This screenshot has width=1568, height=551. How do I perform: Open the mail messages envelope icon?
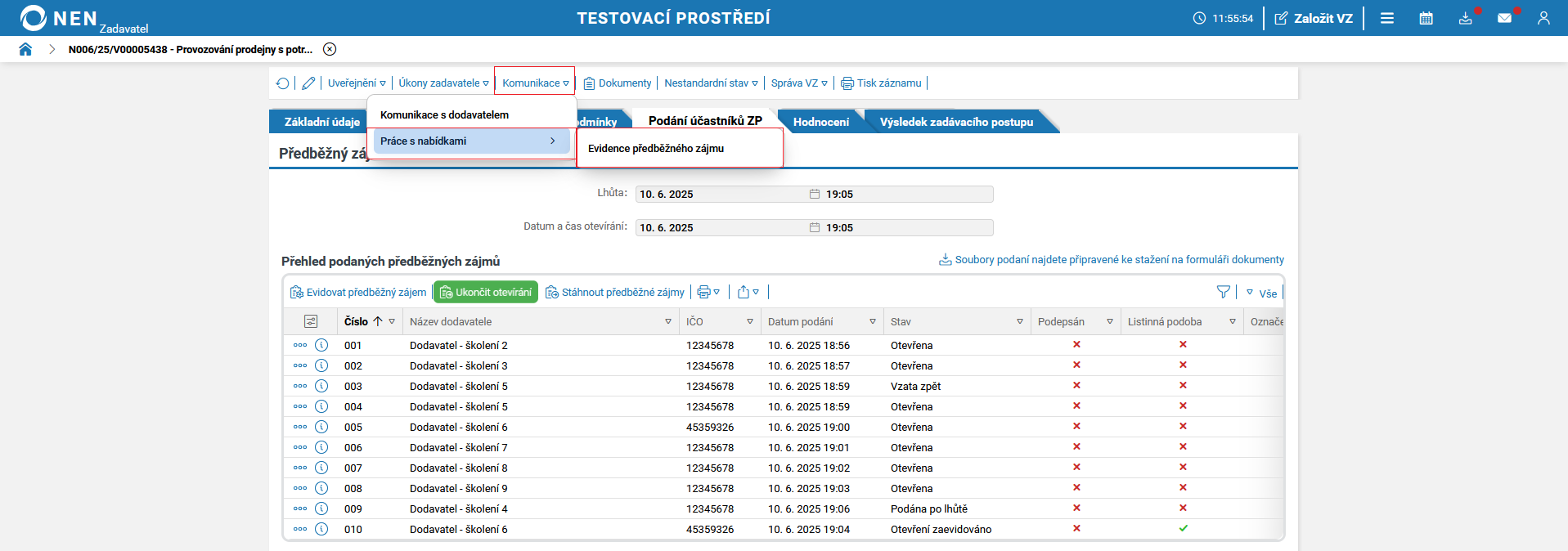coord(1504,18)
